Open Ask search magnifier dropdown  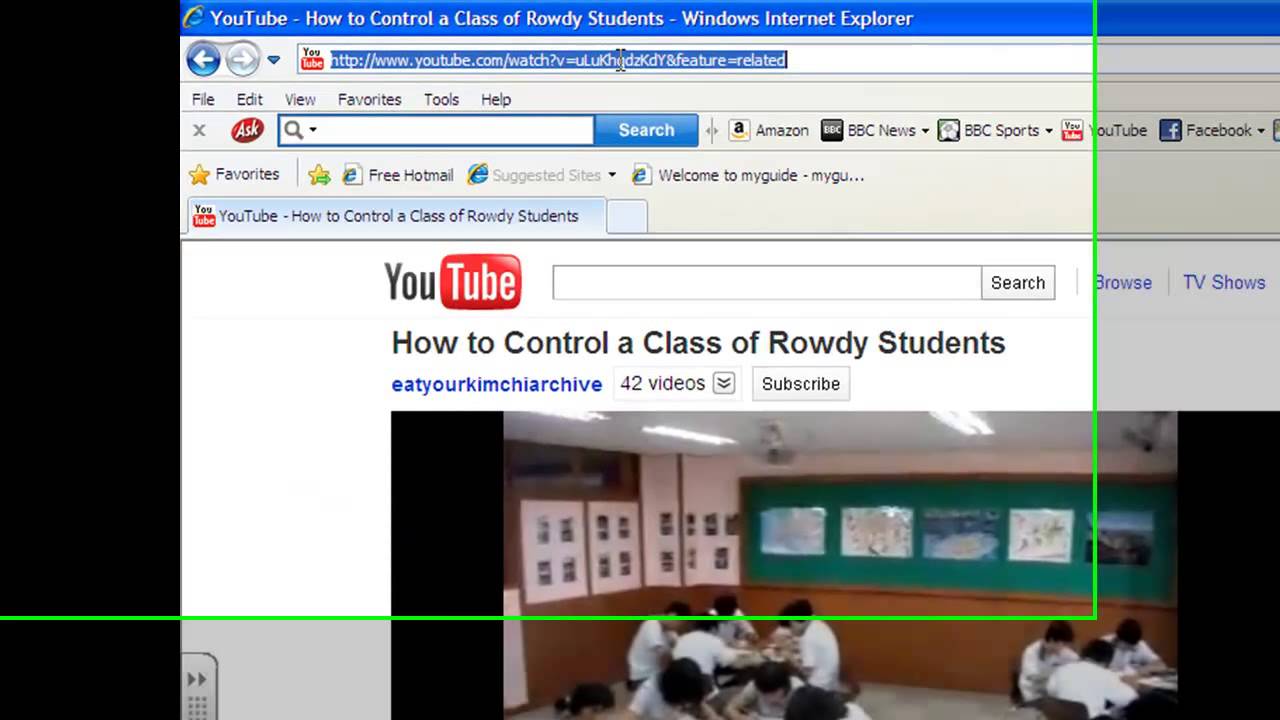coord(300,130)
